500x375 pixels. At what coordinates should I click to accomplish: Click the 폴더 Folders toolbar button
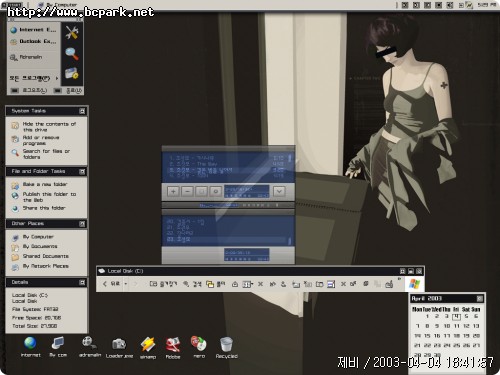click(216, 284)
